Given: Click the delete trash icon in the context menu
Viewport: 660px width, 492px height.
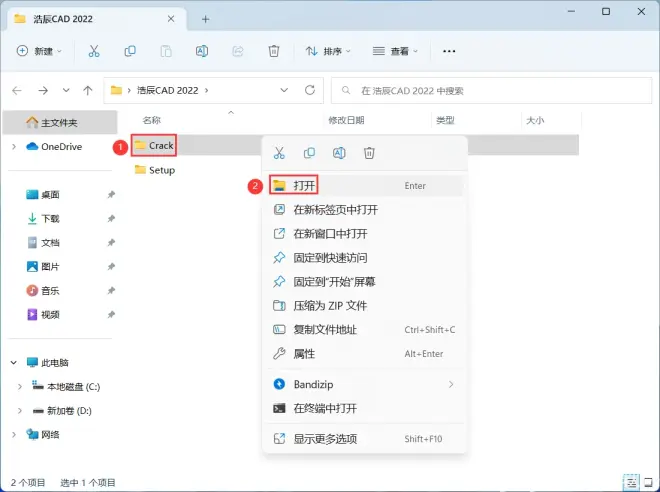Looking at the screenshot, I should (x=369, y=153).
